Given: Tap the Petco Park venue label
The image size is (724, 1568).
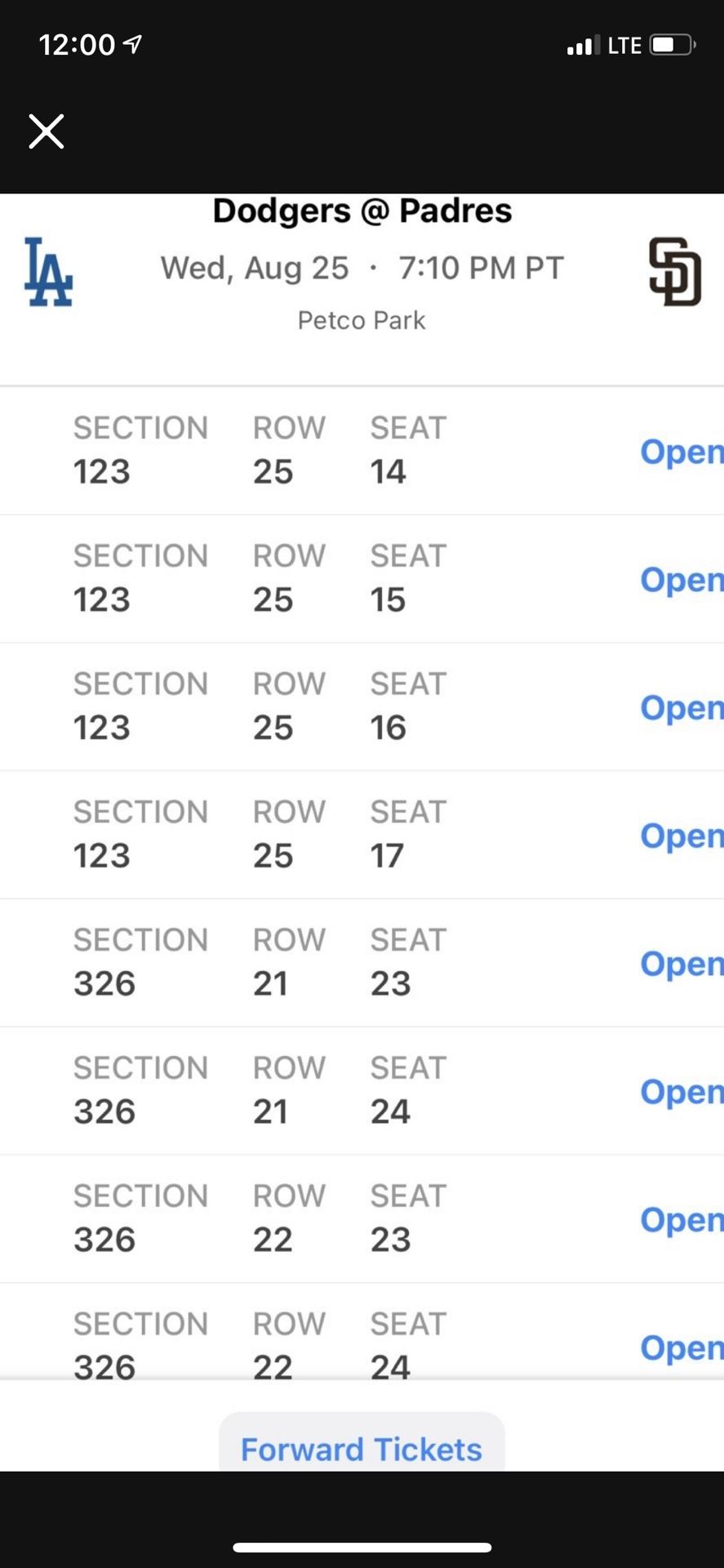Looking at the screenshot, I should [362, 320].
